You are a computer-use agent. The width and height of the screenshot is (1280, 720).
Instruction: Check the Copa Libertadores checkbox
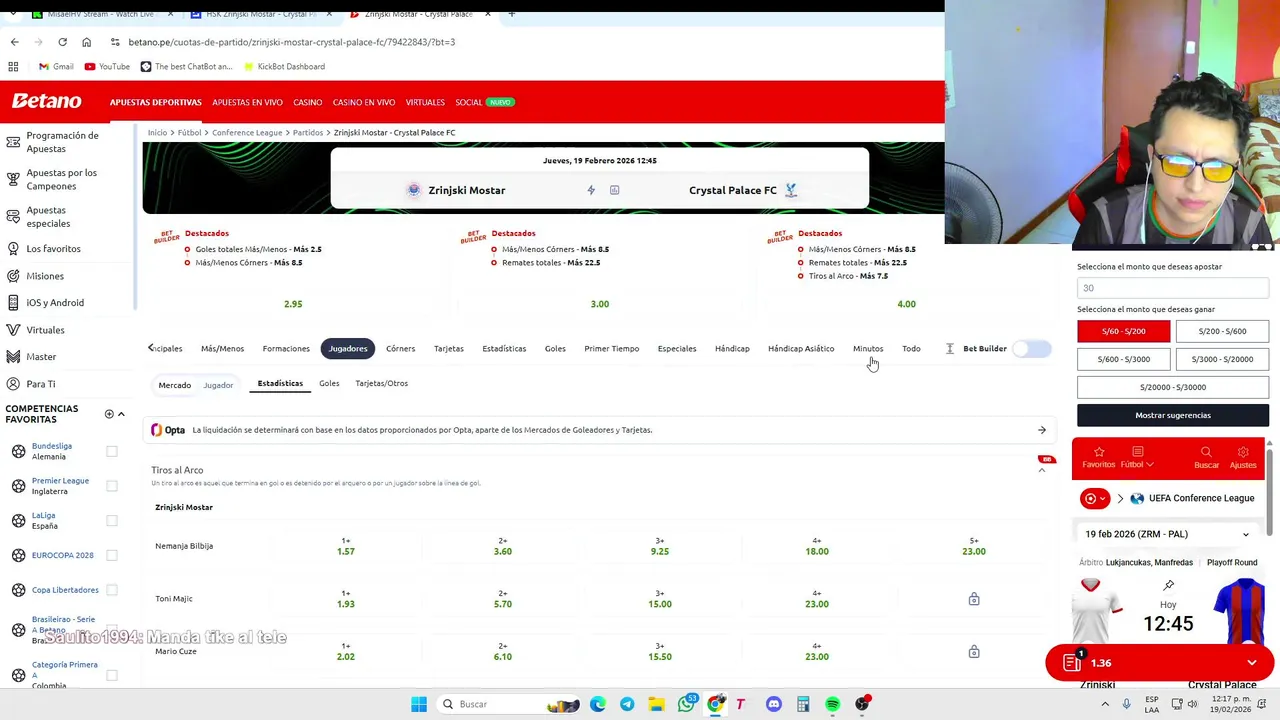tap(112, 590)
